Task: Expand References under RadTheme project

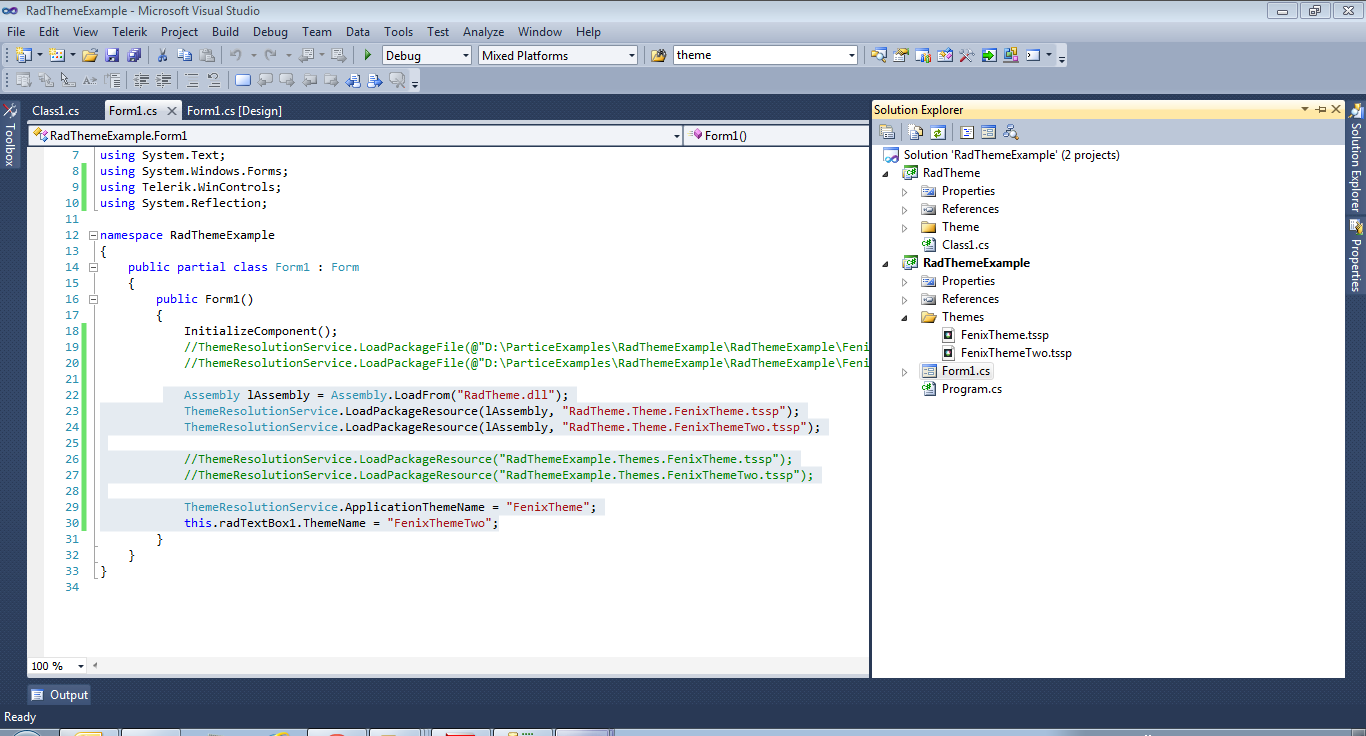Action: (x=905, y=209)
